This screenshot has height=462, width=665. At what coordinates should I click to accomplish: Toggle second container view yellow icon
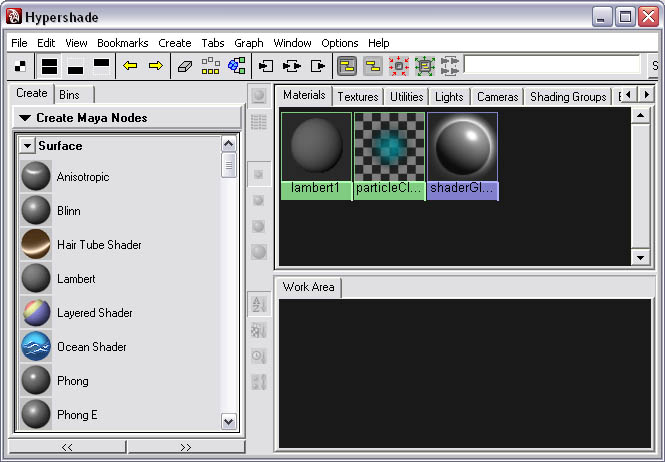tap(373, 66)
